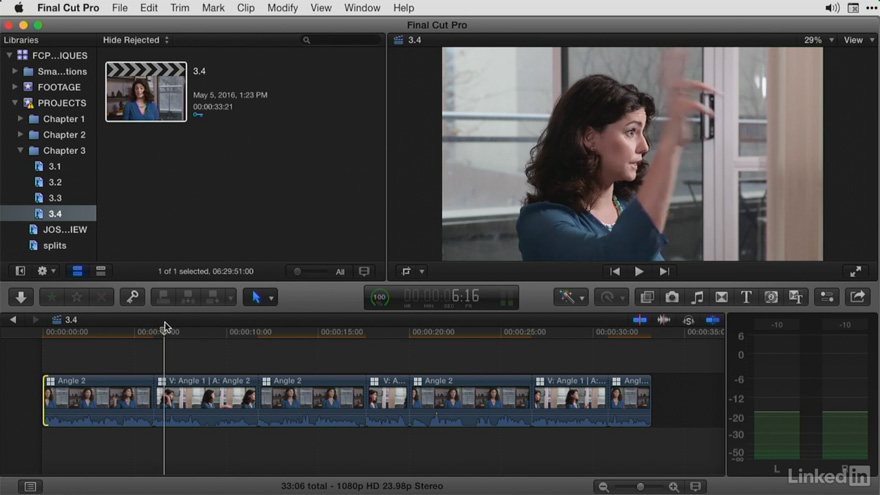
Task: Open the Themes browser
Action: 796,297
